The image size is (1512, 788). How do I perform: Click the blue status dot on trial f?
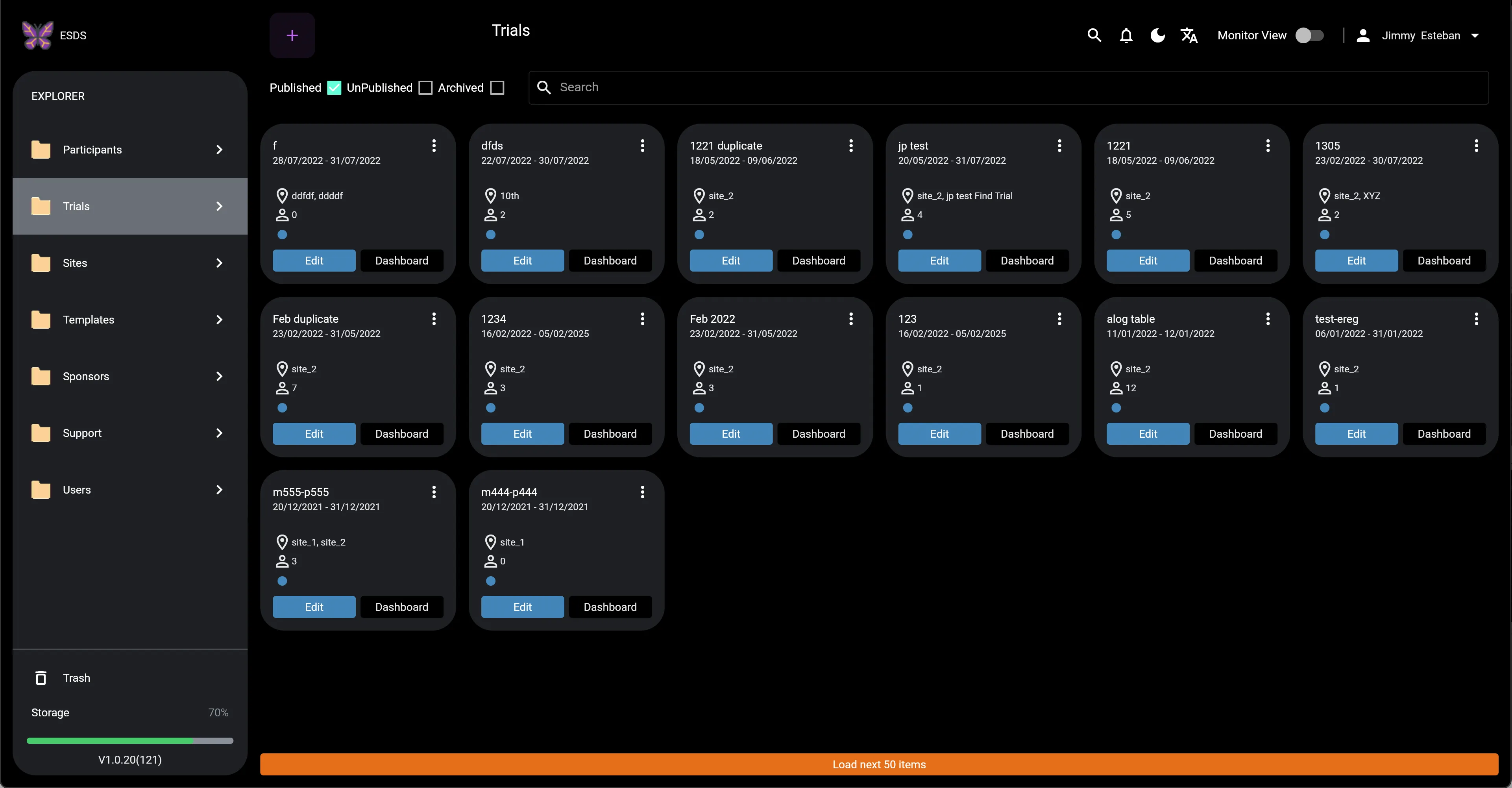coord(282,235)
